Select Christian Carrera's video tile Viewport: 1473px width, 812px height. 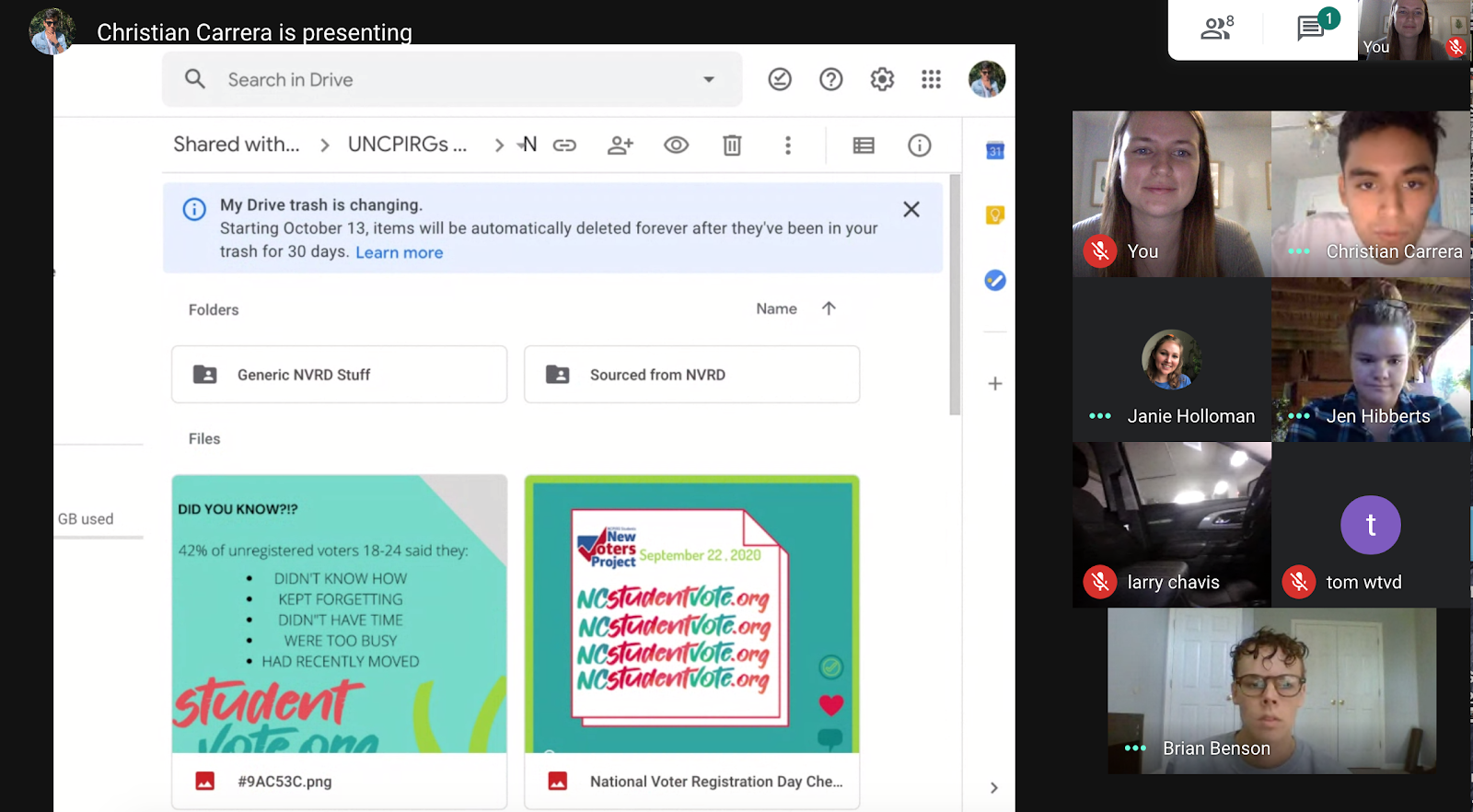pos(1371,194)
